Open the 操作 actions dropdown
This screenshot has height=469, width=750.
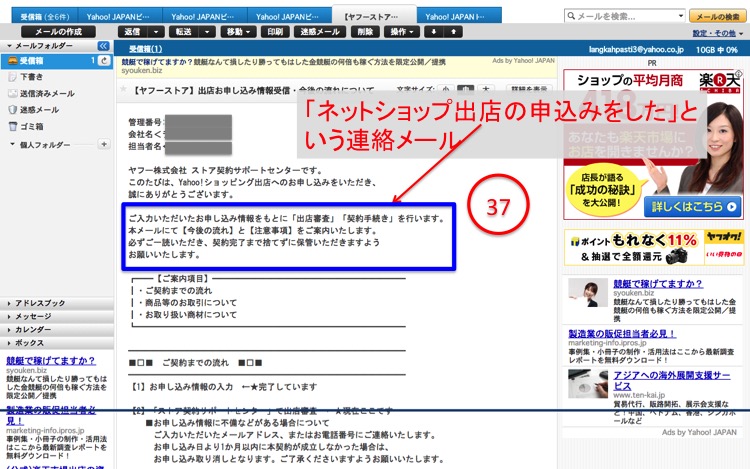tap(402, 32)
